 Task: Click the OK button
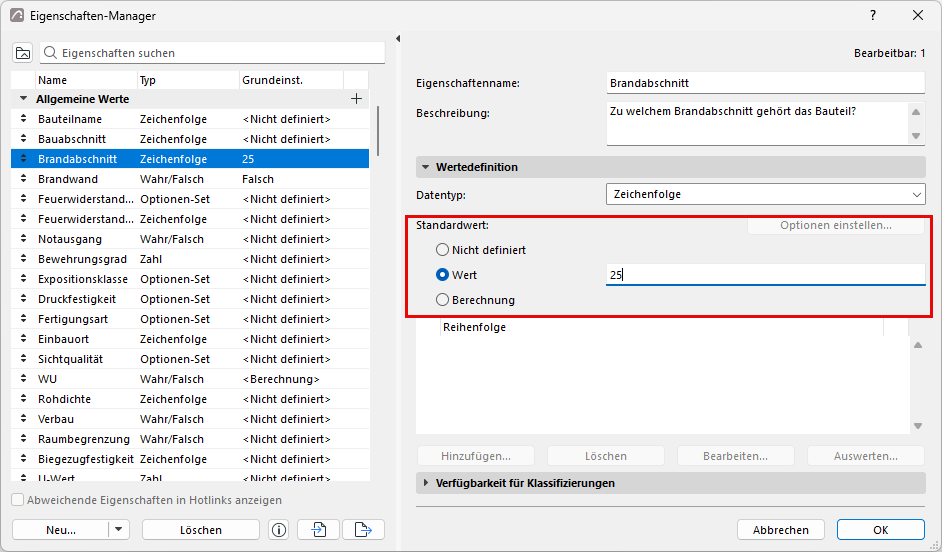coord(881,530)
